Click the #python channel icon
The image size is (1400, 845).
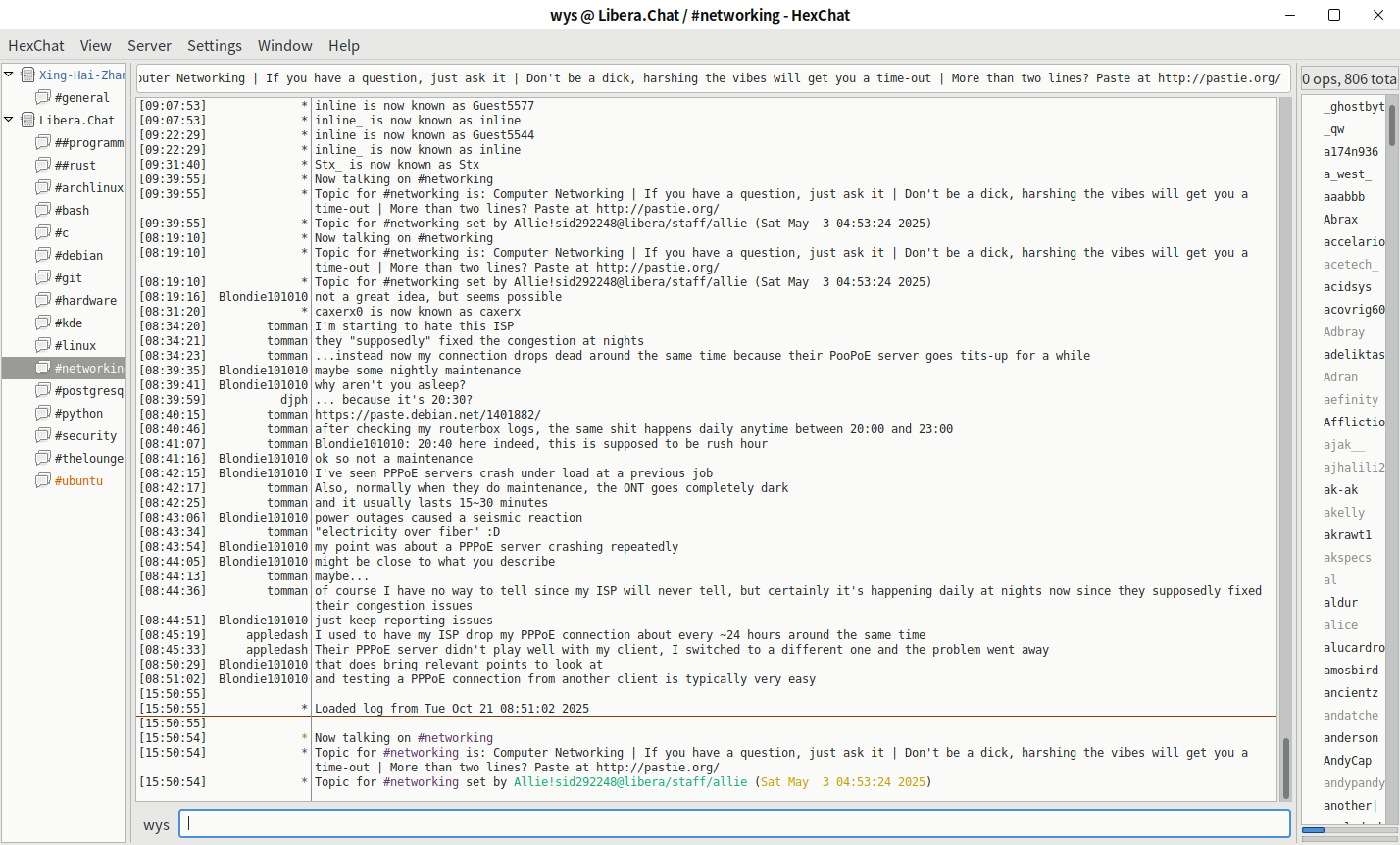(43, 413)
